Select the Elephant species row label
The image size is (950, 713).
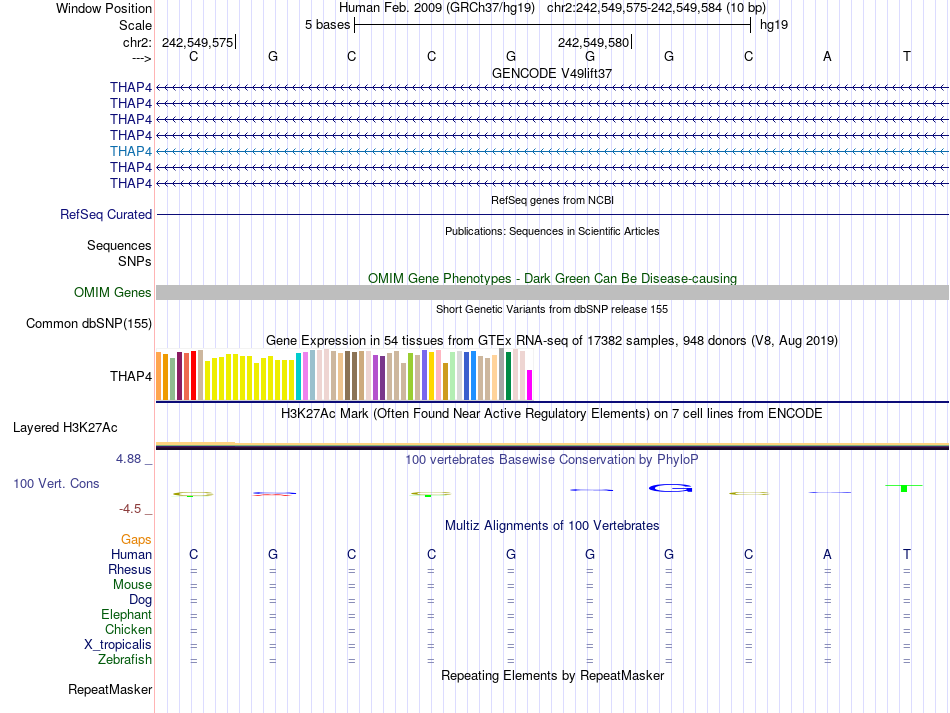click(127, 614)
